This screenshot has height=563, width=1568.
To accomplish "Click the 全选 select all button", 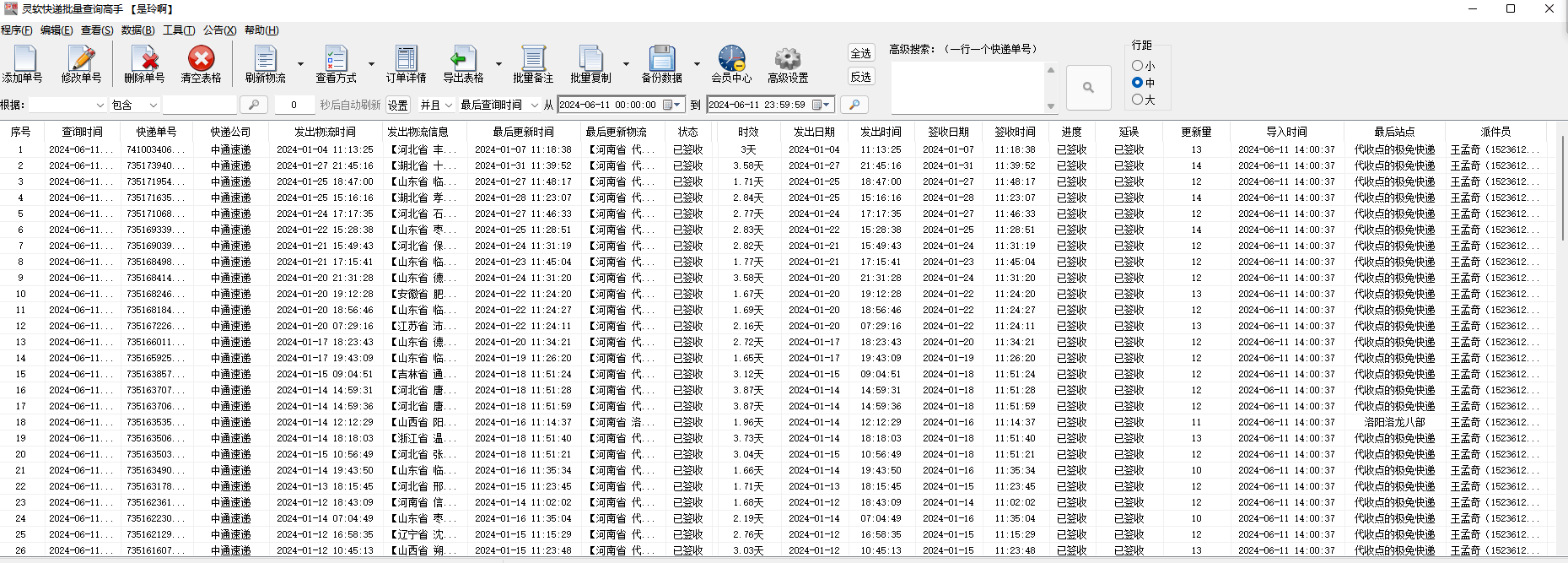I will pyautogui.click(x=861, y=53).
